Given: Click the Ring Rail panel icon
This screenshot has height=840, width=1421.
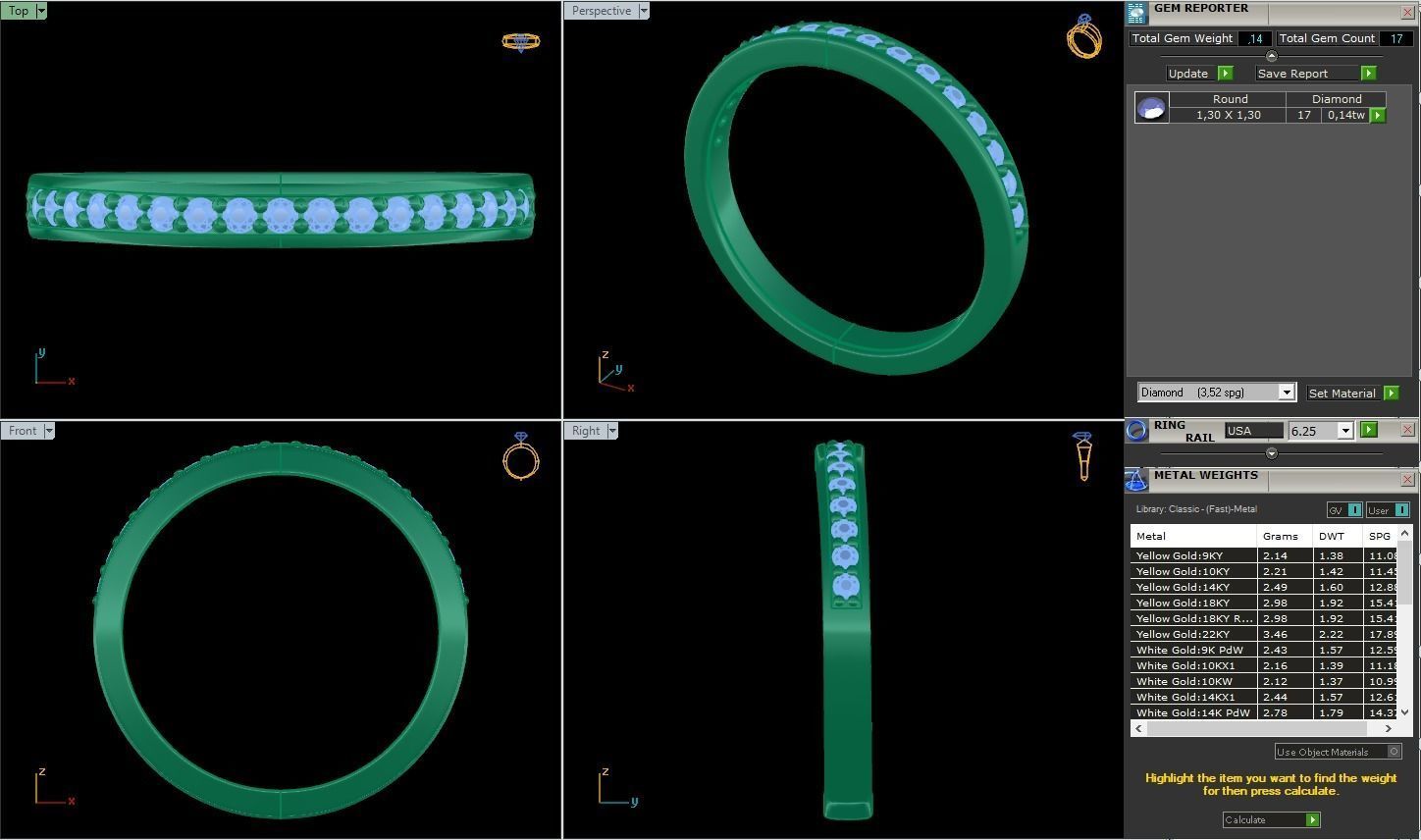Looking at the screenshot, I should (1136, 430).
